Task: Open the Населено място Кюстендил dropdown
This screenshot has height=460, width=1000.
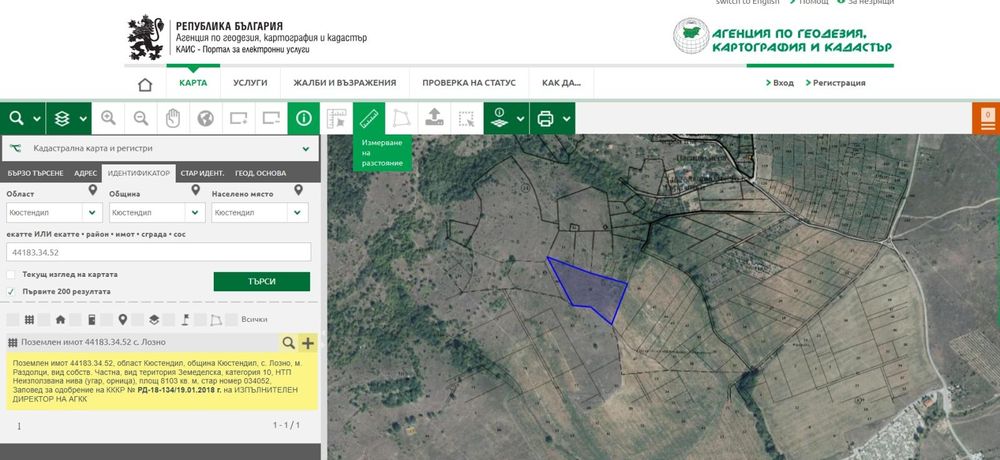Action: point(260,212)
